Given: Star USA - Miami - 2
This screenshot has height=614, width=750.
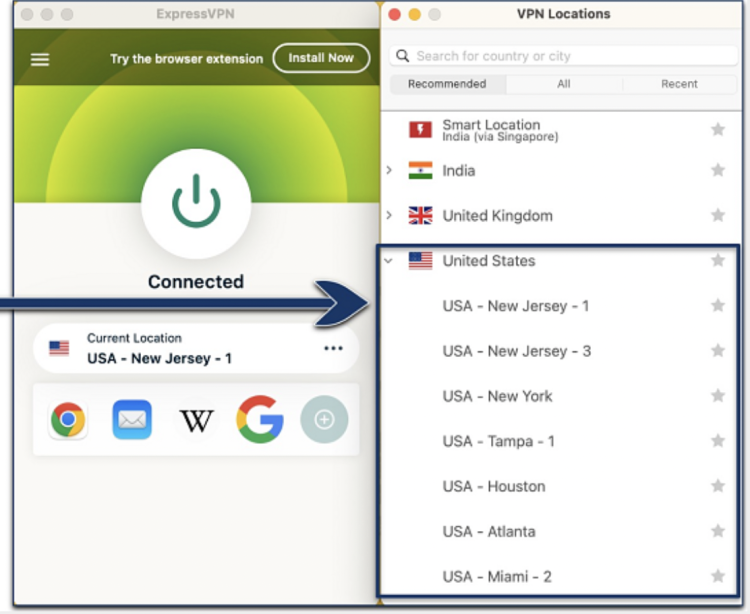Looking at the screenshot, I should [718, 576].
